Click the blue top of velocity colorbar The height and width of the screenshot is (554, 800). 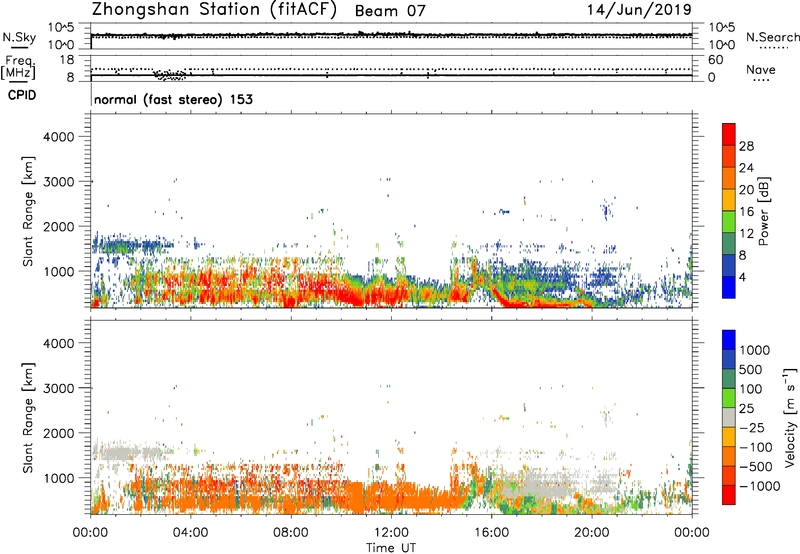(x=729, y=340)
